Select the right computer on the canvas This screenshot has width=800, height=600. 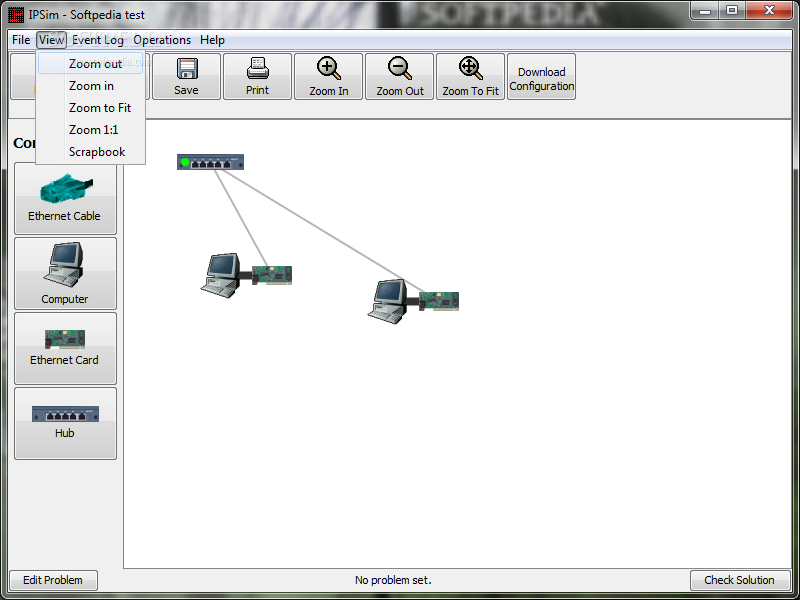[x=388, y=302]
